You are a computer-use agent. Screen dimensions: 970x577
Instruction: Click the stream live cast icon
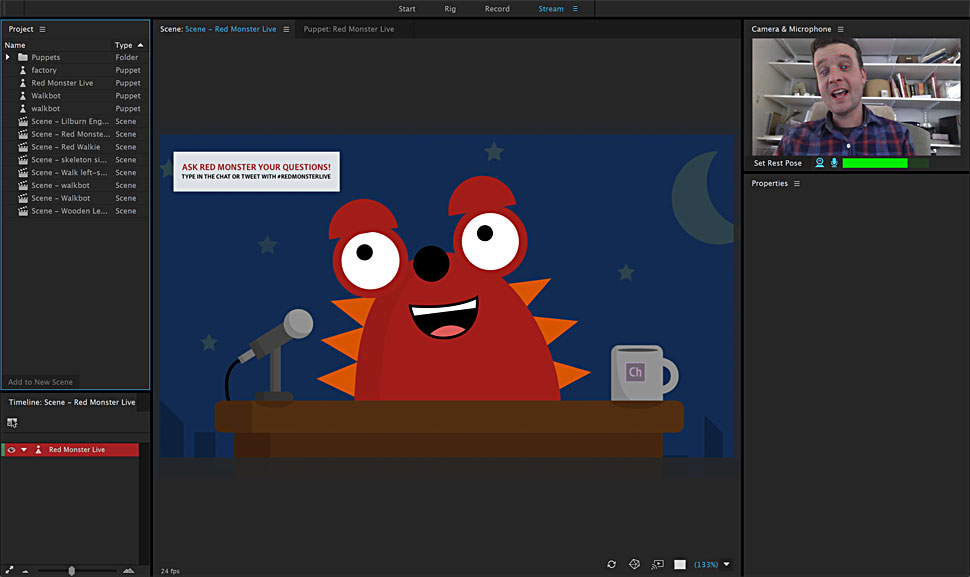pos(657,565)
